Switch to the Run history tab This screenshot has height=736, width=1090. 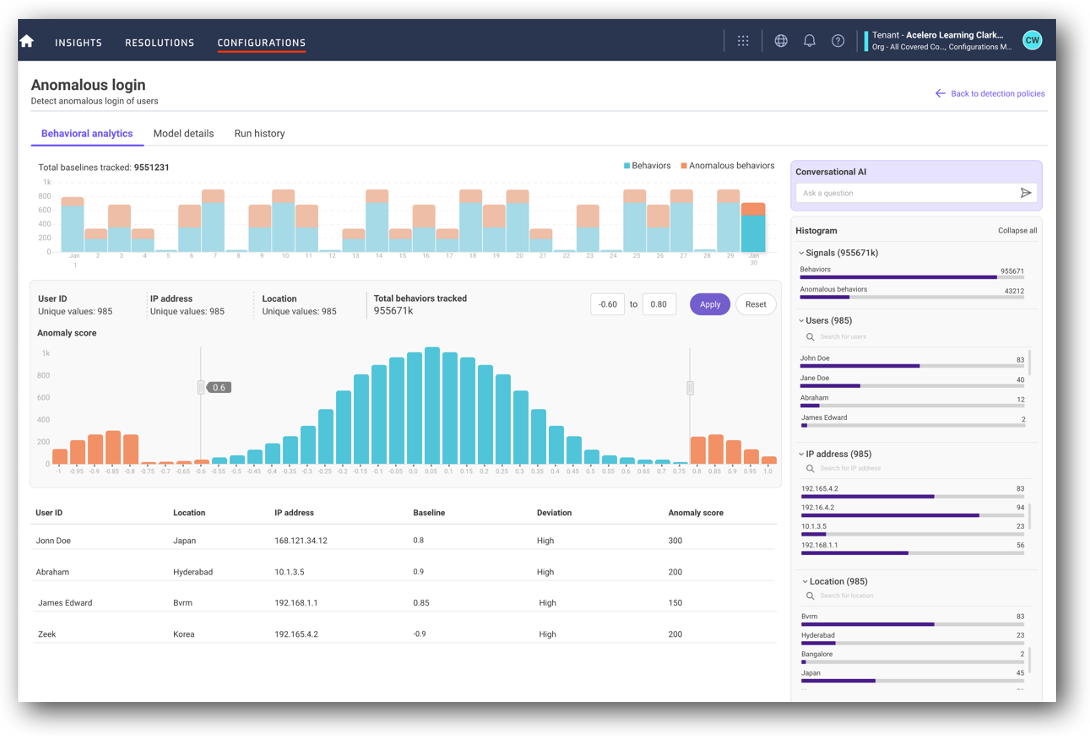coord(259,133)
